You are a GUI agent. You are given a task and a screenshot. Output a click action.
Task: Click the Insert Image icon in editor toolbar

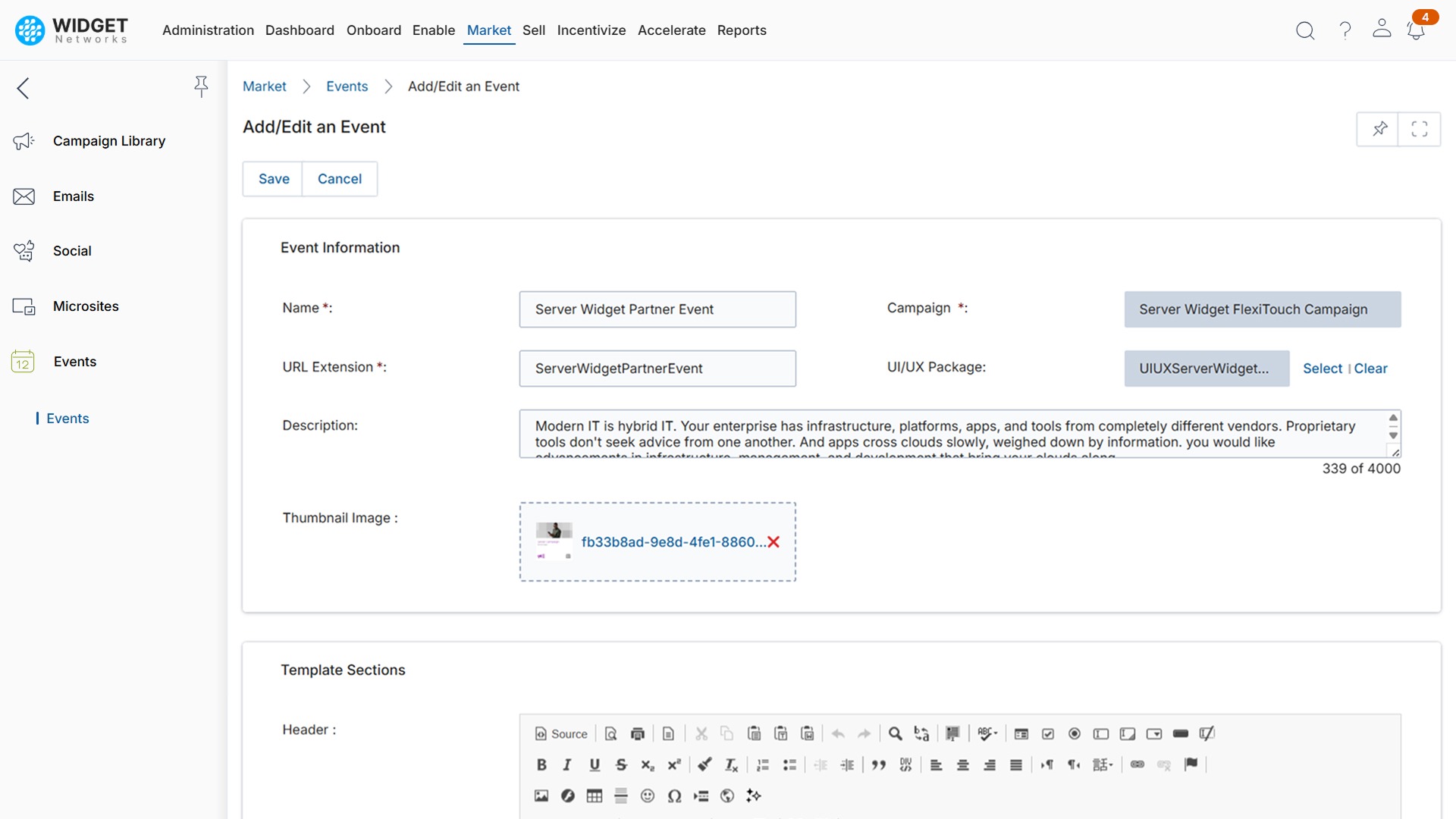click(541, 795)
